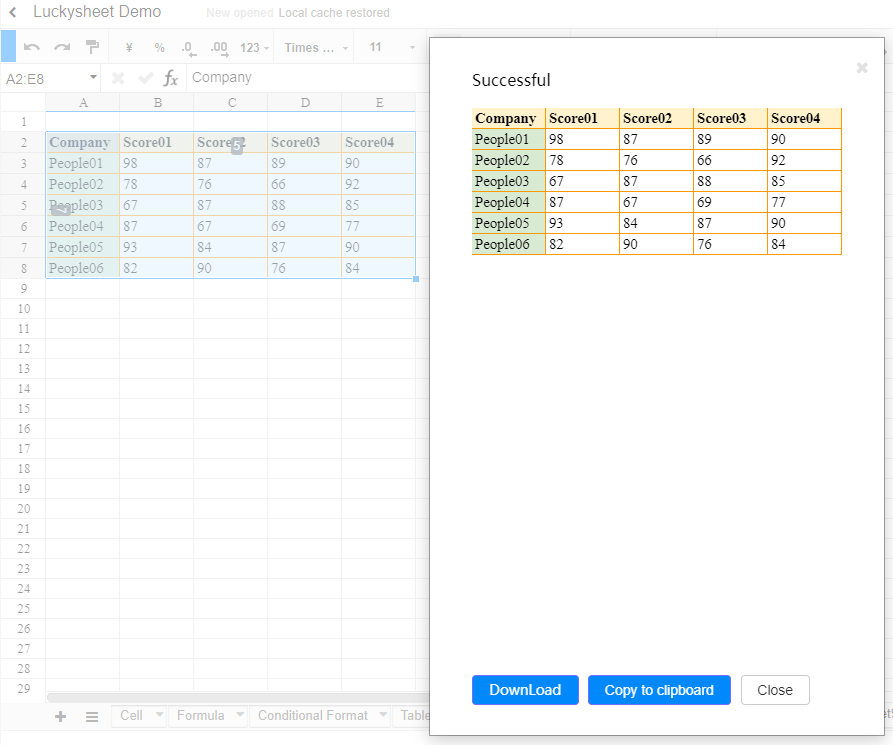The height and width of the screenshot is (745, 893).
Task: Redo the last action
Action: coord(61,46)
